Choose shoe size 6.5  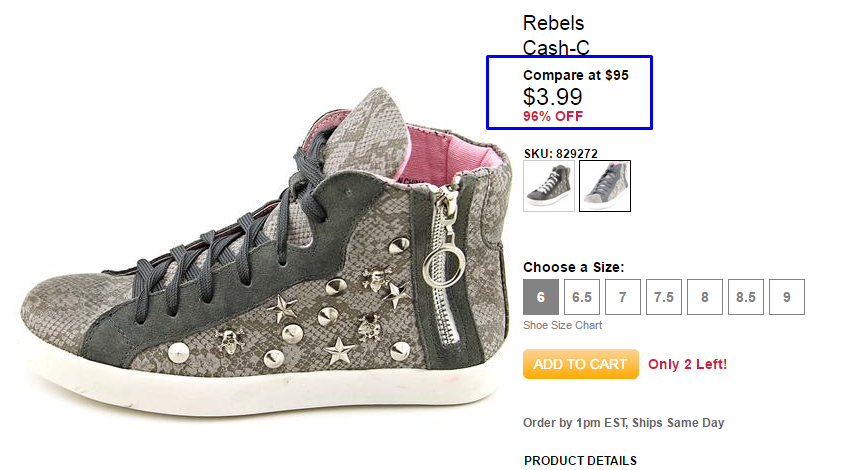coord(582,297)
